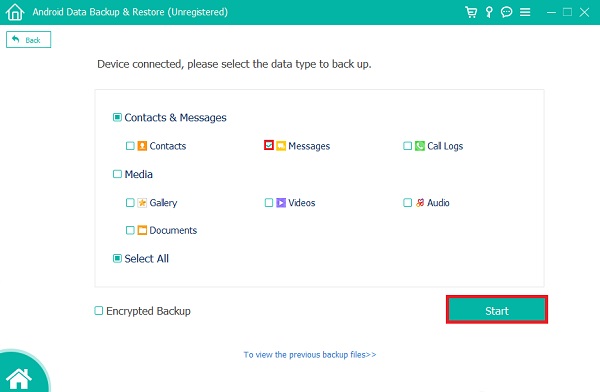
Task: Click the 'Videos' label text
Action: click(302, 203)
